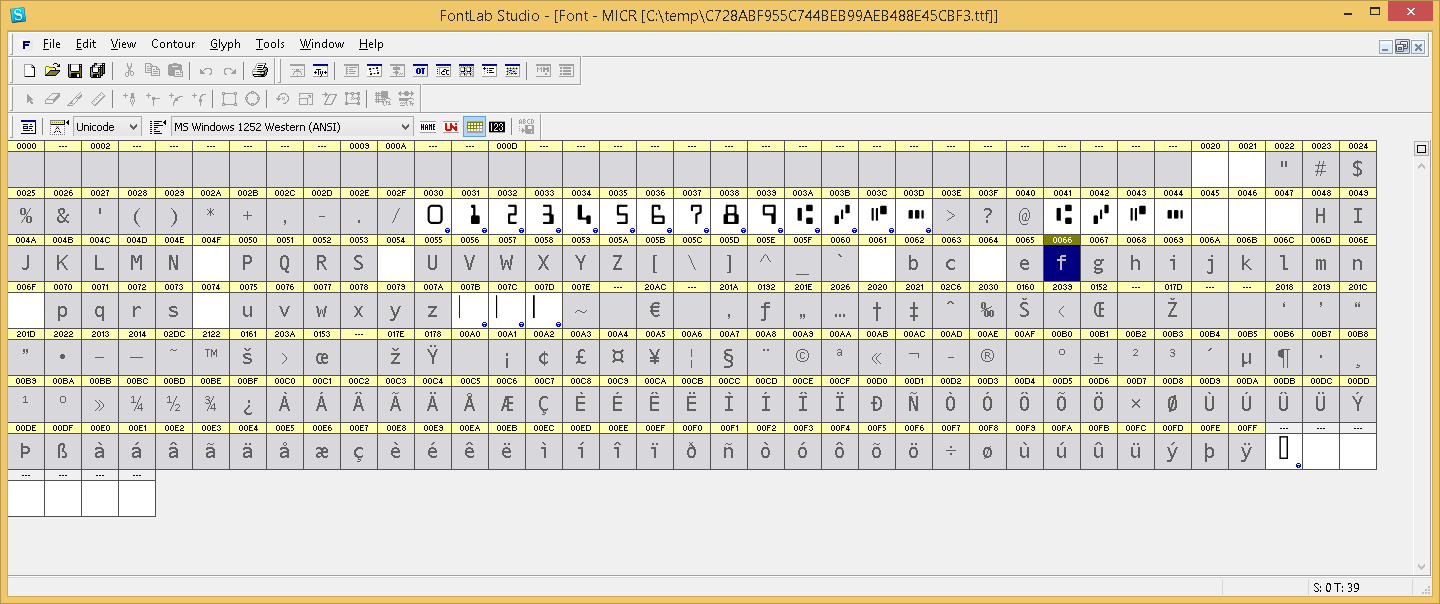This screenshot has width=1440, height=604.
Task: Expand the Unicode caption dropdown
Action: click(133, 127)
